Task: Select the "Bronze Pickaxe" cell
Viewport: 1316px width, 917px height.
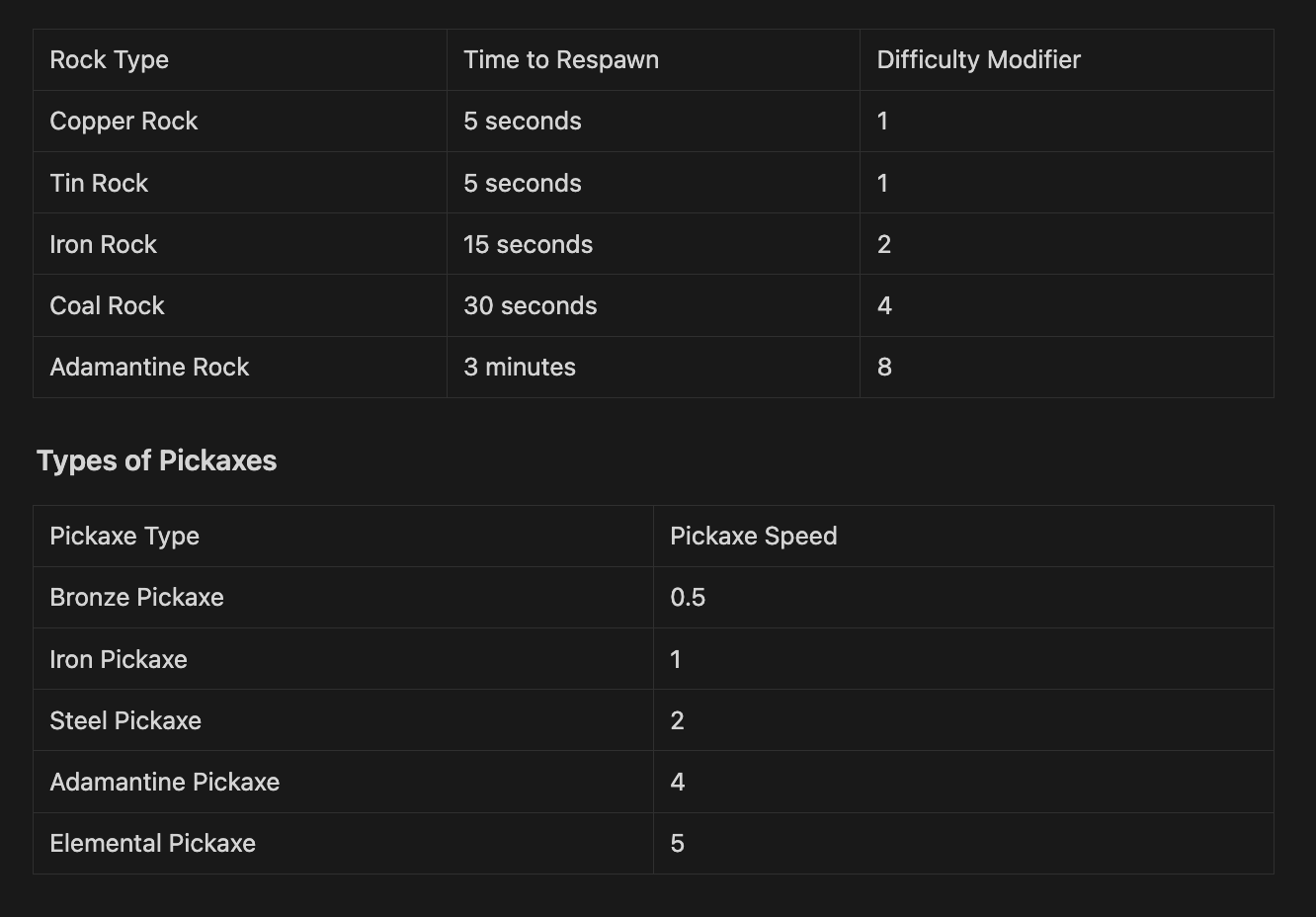Action: click(x=136, y=598)
